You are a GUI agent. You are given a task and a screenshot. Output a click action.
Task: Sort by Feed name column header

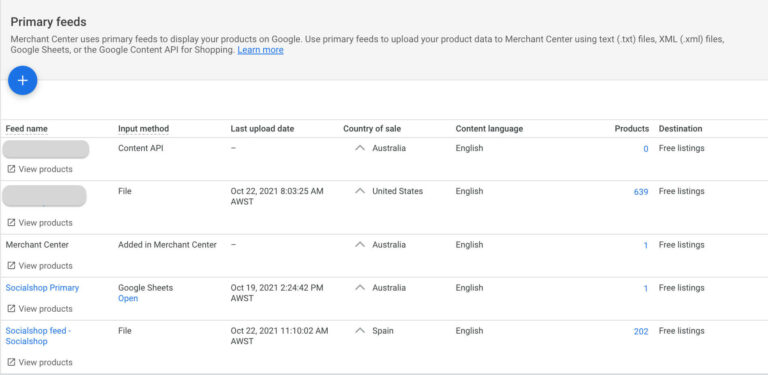click(26, 129)
